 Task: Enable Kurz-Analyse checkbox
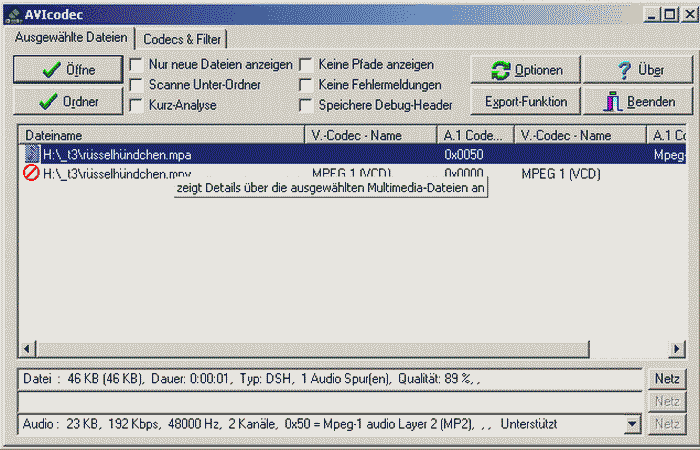coord(135,105)
